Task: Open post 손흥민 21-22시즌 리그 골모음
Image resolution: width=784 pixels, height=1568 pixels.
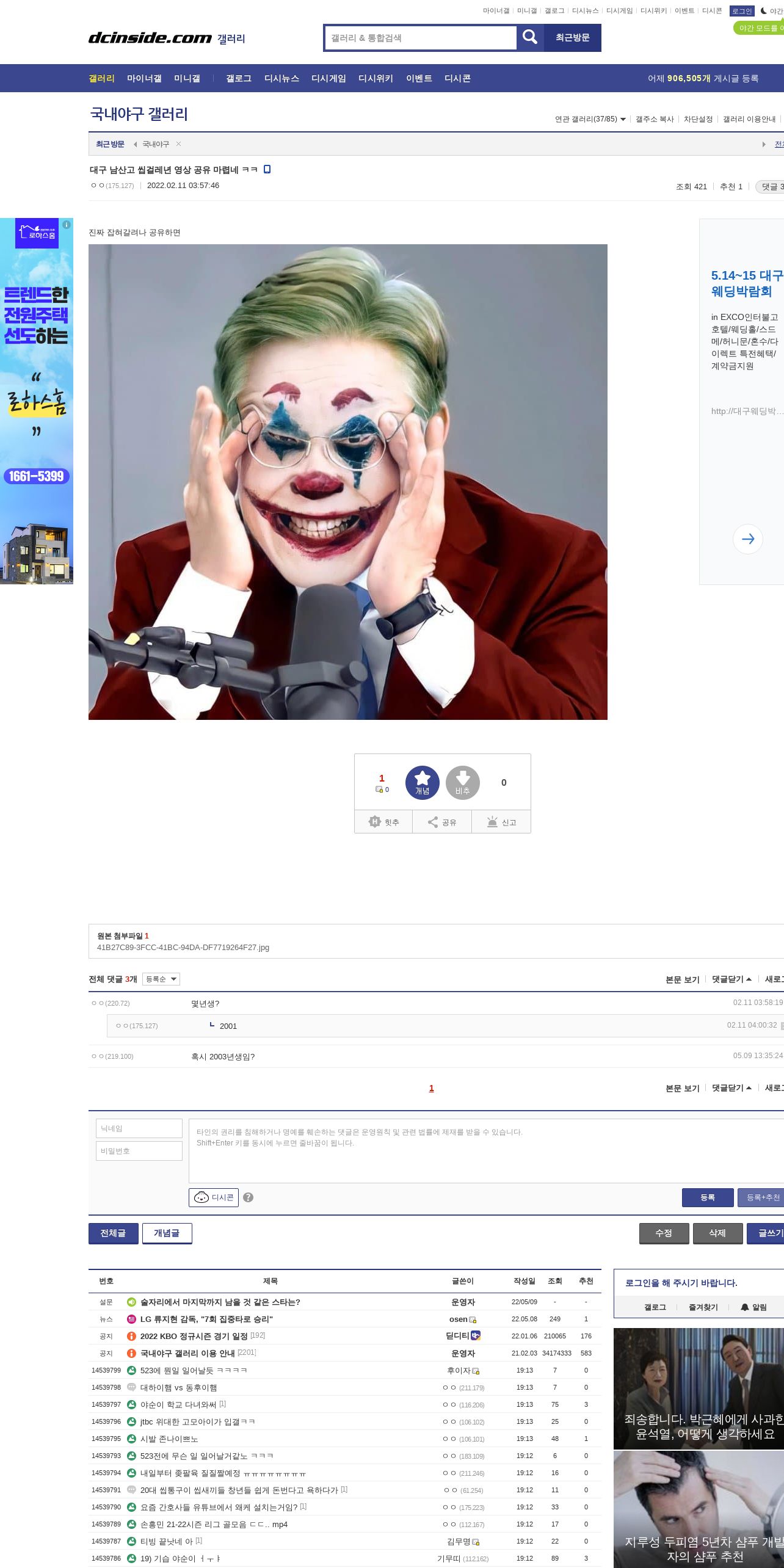Action: click(214, 1525)
